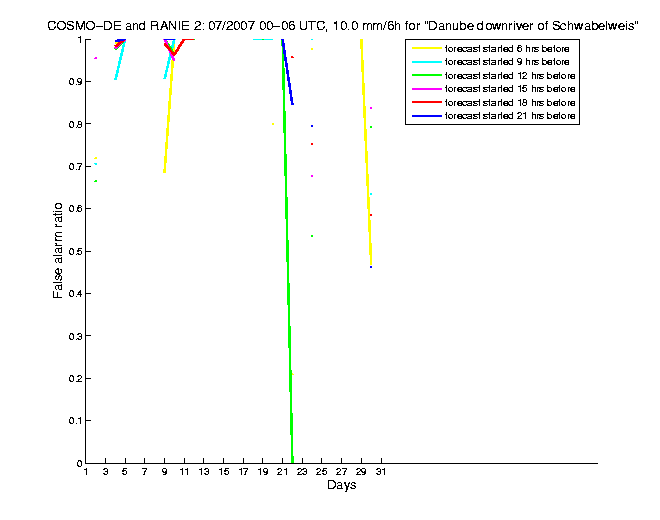Click x-axis tick label 7
This screenshot has height=520, width=660.
(x=144, y=472)
